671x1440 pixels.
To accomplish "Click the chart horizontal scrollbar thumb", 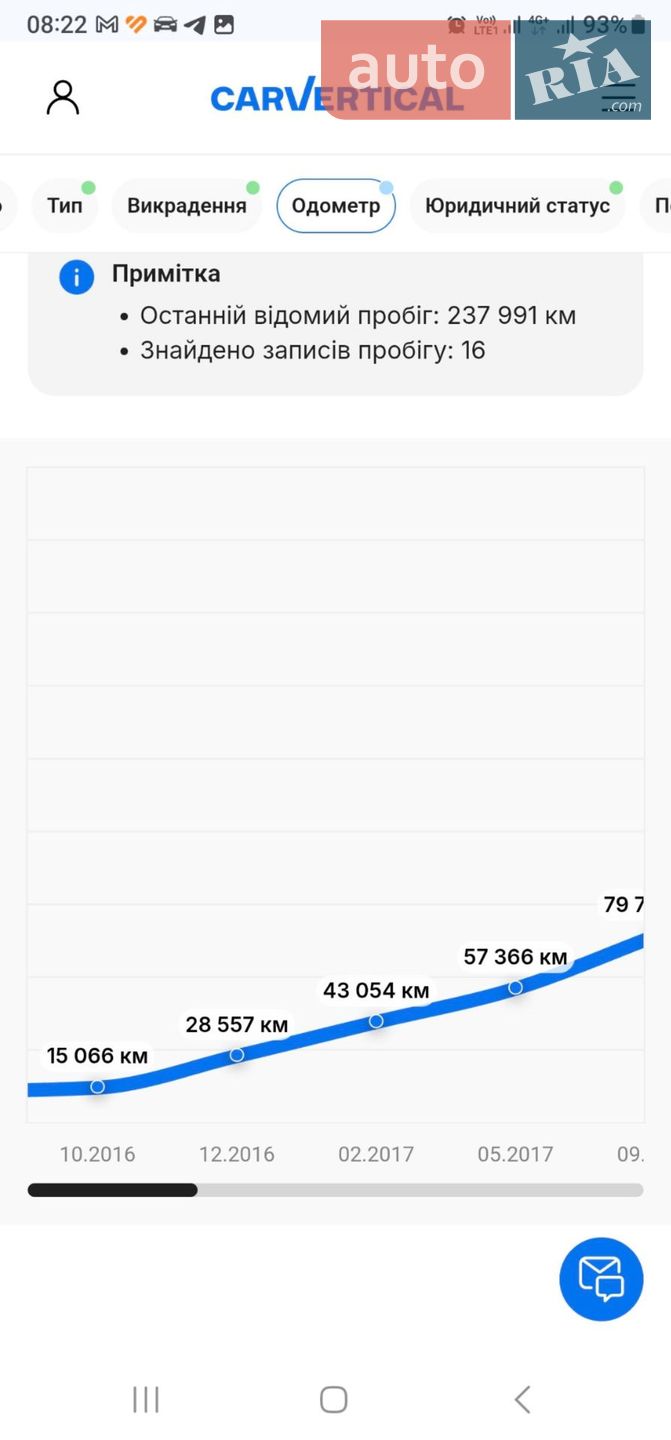I will tap(112, 1190).
